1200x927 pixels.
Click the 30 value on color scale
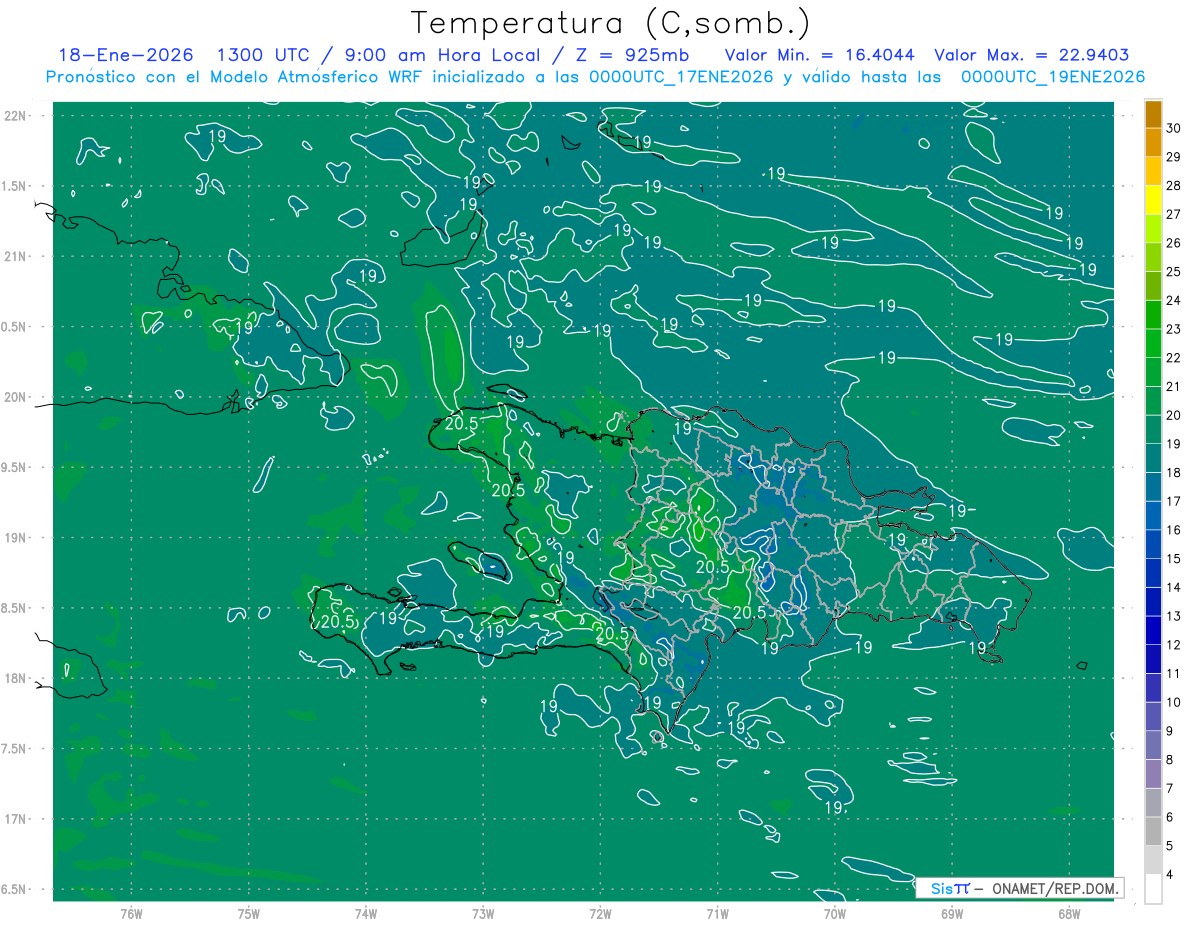pos(1174,128)
